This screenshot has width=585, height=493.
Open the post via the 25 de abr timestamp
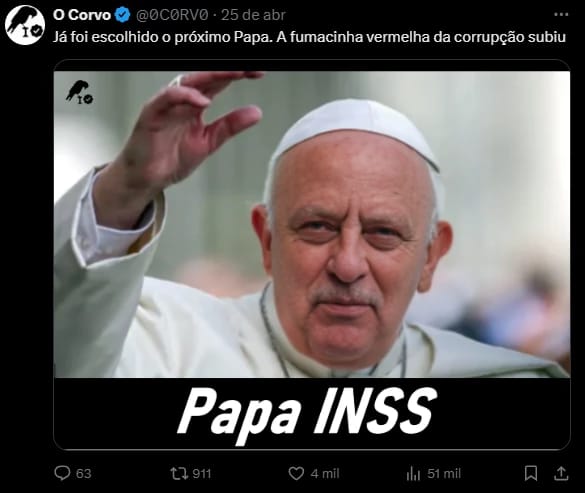[x=253, y=15]
